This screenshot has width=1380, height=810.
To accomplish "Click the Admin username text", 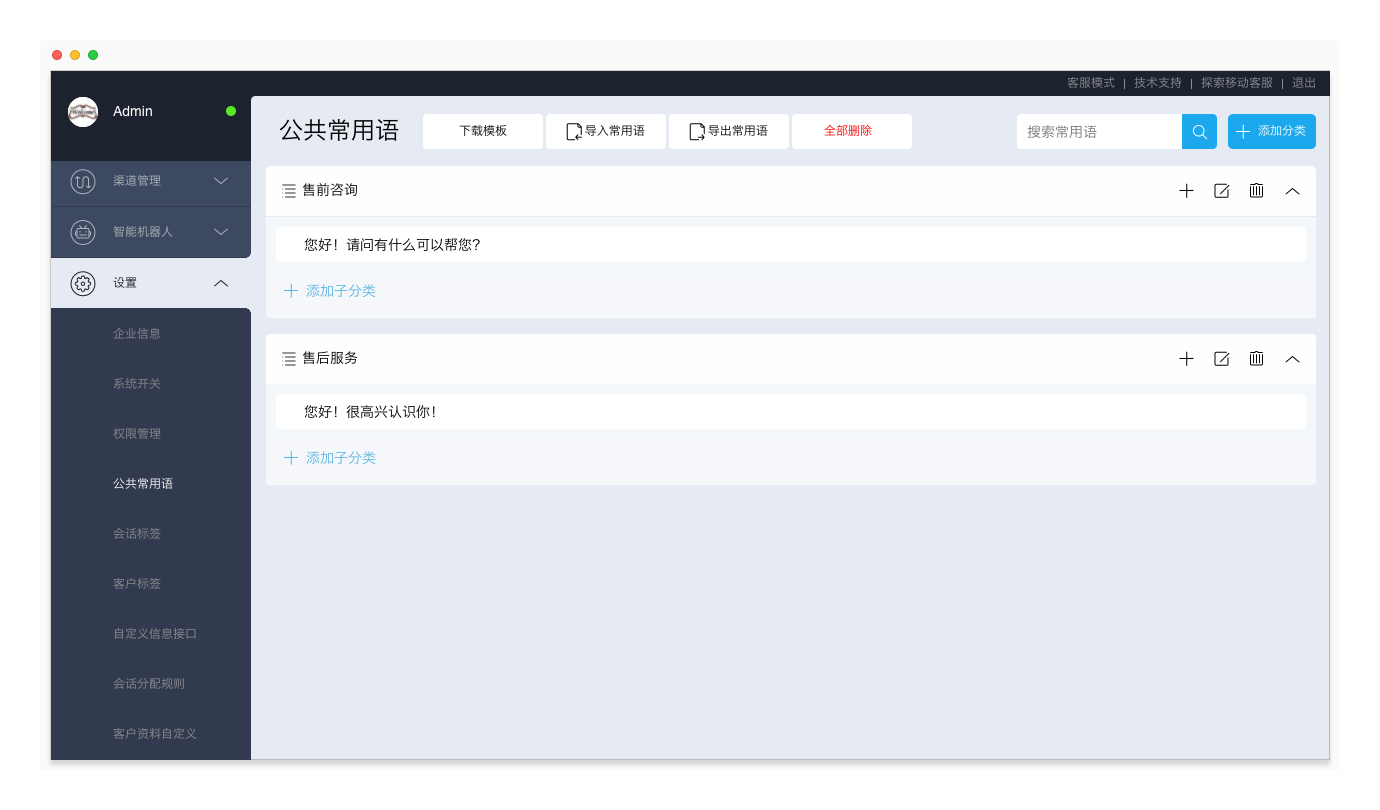I will click(x=133, y=111).
